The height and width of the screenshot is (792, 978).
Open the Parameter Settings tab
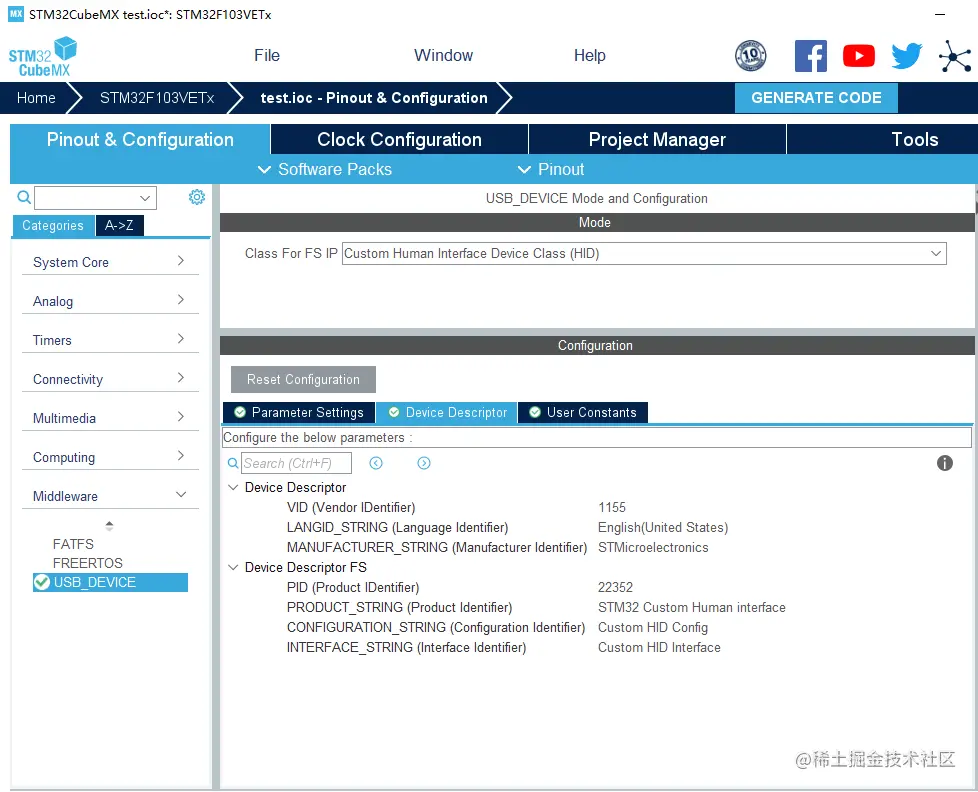pos(299,412)
